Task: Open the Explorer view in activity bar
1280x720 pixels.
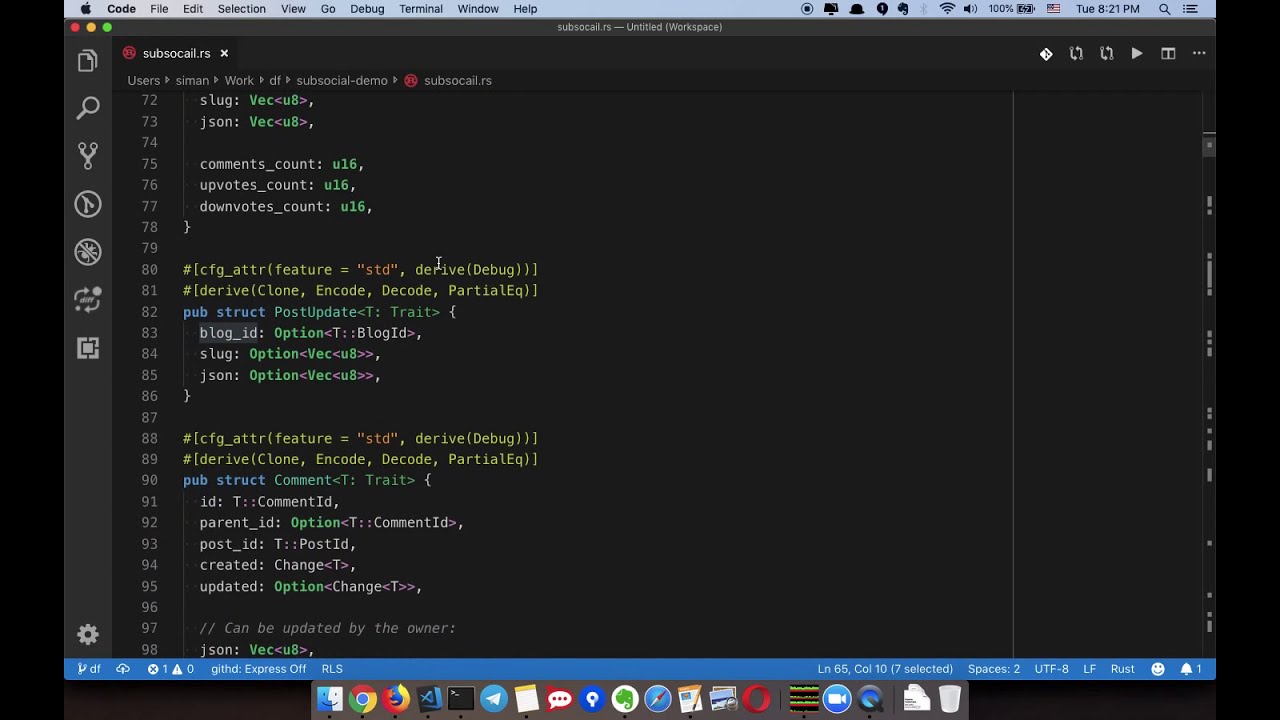Action: [88, 61]
